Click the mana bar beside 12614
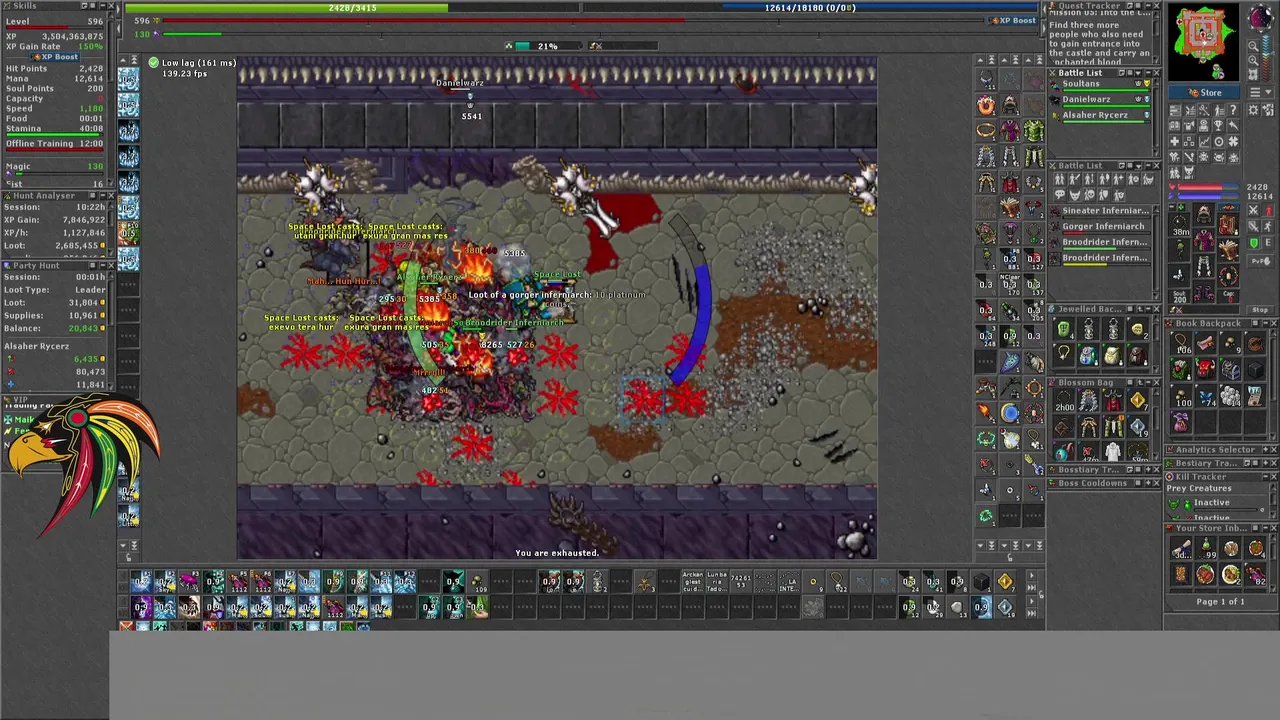Screen dimensions: 1280x720 tap(1207, 196)
